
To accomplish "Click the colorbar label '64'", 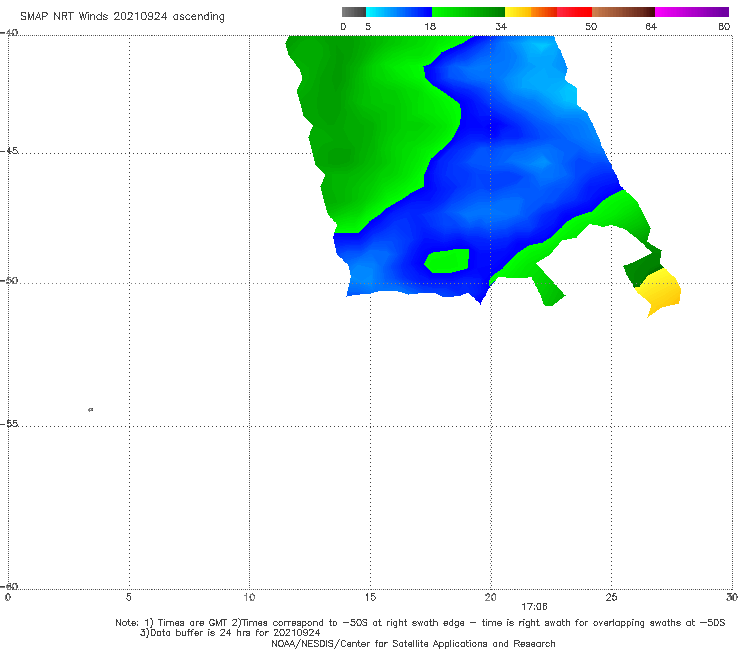I will tap(651, 26).
